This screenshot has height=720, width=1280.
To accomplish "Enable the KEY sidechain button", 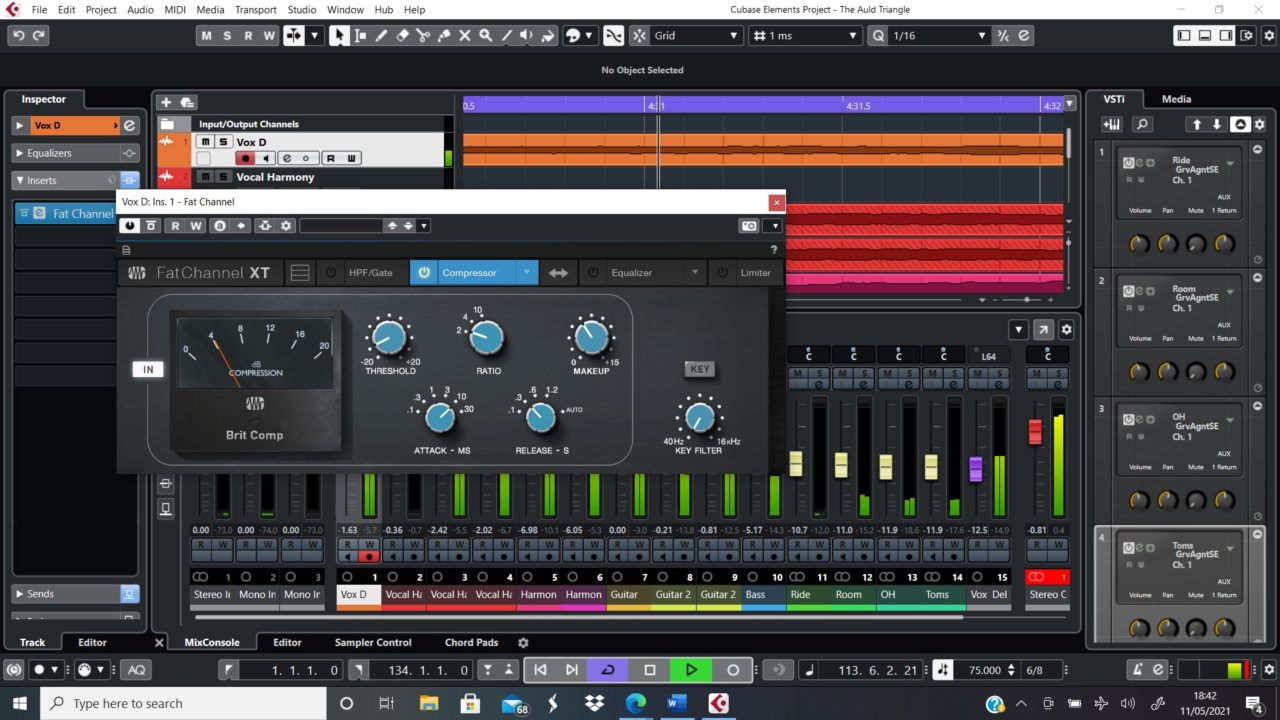I will pyautogui.click(x=700, y=369).
